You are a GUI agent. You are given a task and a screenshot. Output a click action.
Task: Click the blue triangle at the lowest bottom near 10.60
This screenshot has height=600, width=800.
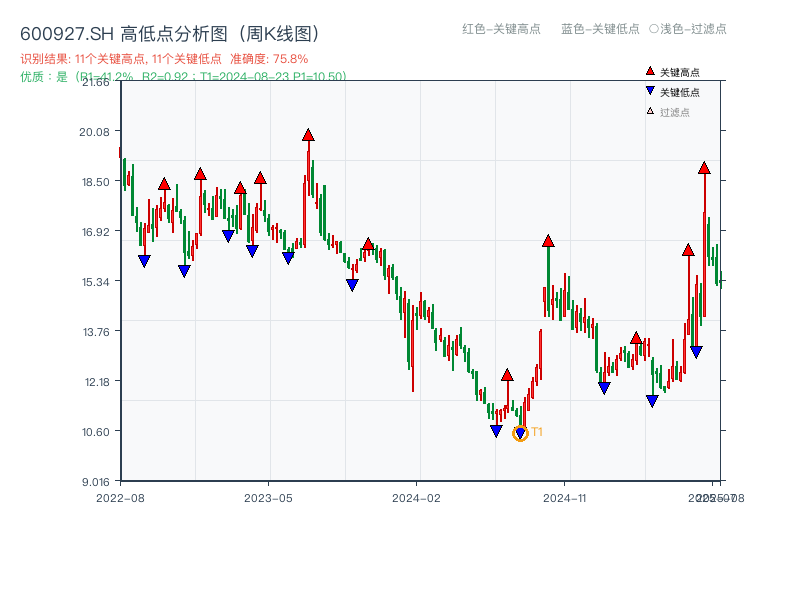tap(497, 430)
